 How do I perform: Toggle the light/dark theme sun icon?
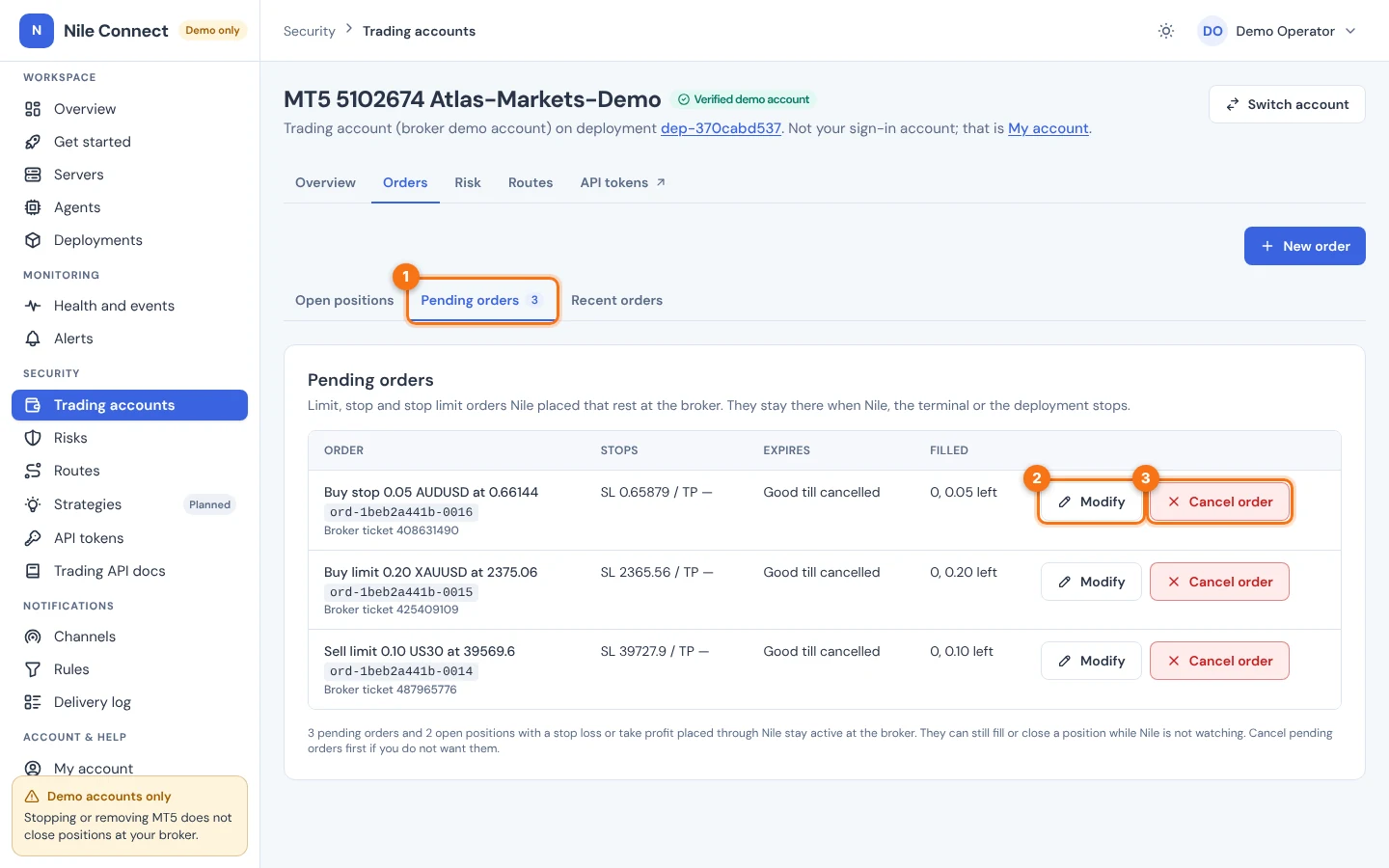pos(1166,31)
